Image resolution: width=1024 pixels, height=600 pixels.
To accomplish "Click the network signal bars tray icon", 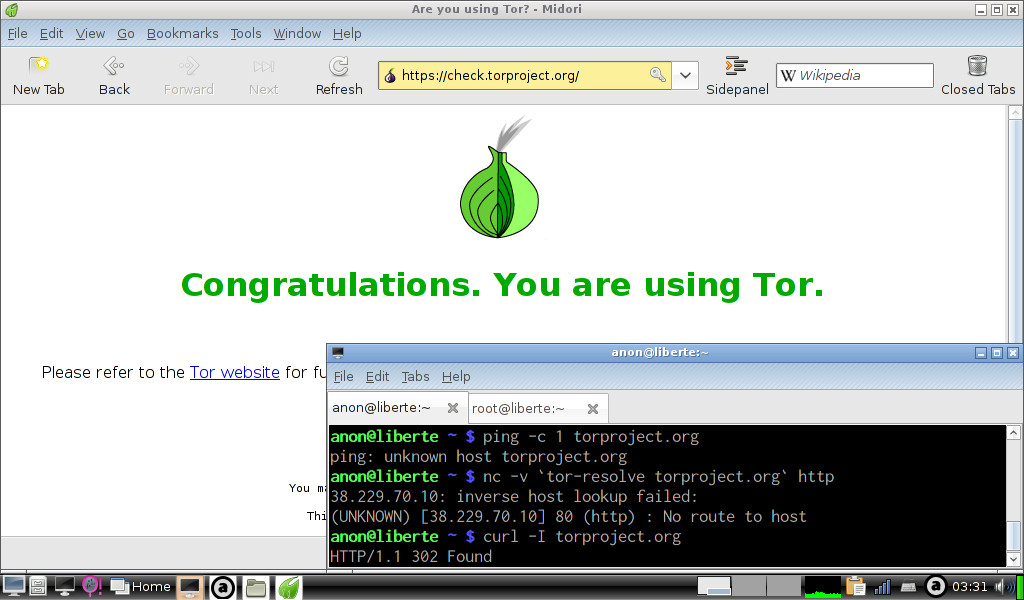I will click(x=882, y=587).
